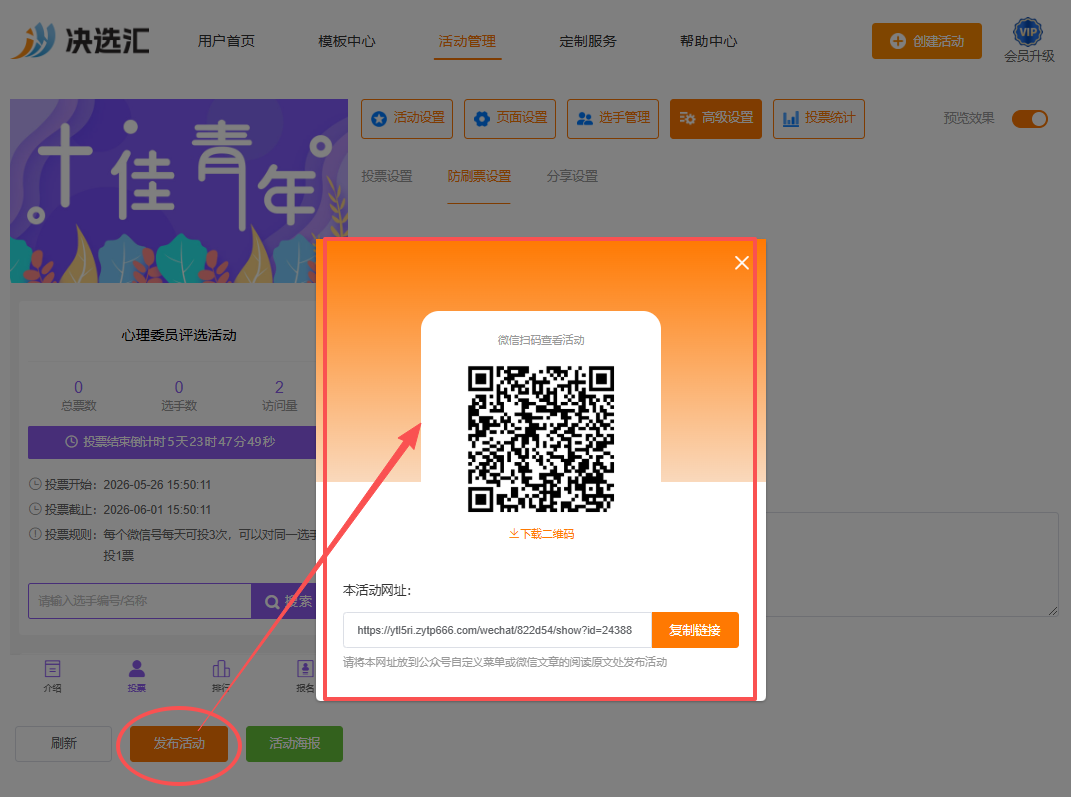Open the 介绍 icon in preview
This screenshot has height=797, width=1071.
(53, 676)
